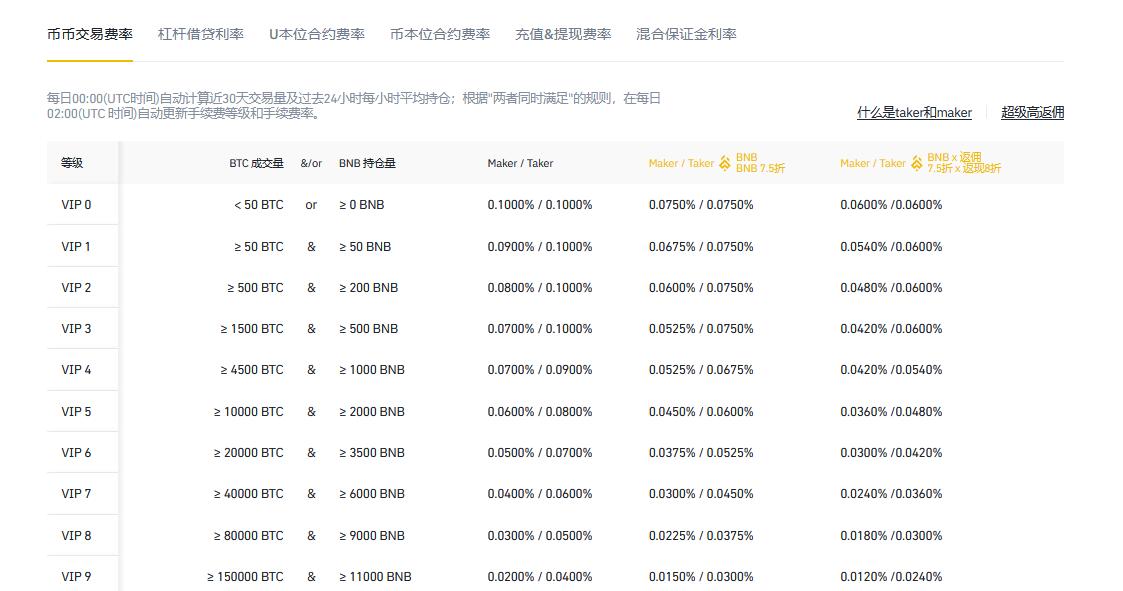Click the ≥ 200 BNB holding cell
1123x591 pixels.
368,288
